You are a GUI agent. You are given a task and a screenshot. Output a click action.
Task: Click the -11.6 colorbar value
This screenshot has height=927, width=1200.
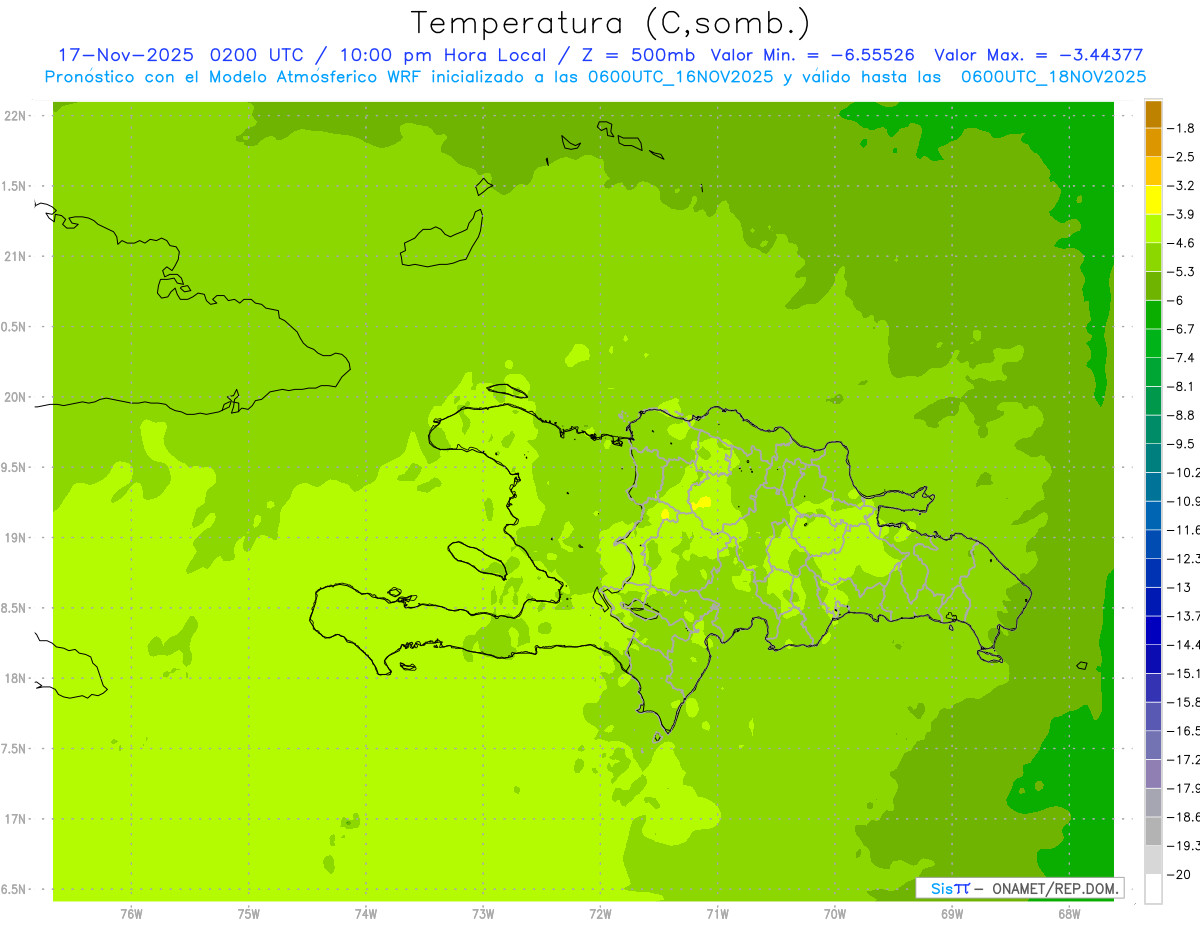point(1184,529)
